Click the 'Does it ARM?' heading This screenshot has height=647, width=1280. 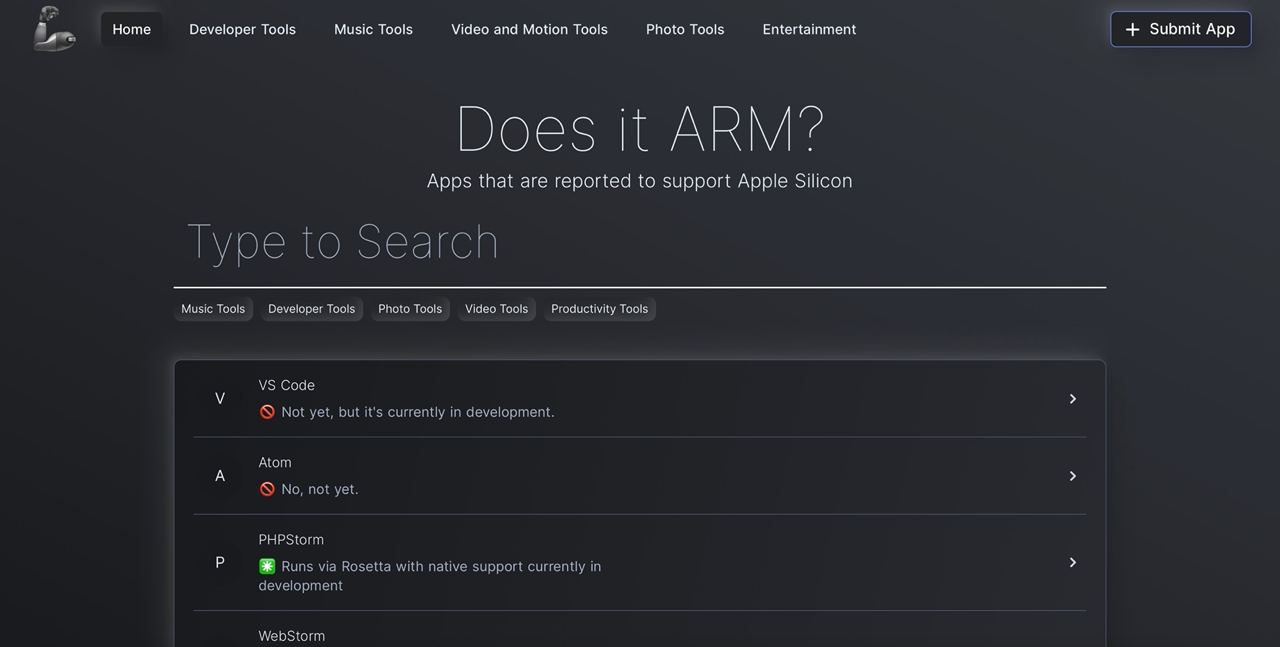(x=640, y=129)
